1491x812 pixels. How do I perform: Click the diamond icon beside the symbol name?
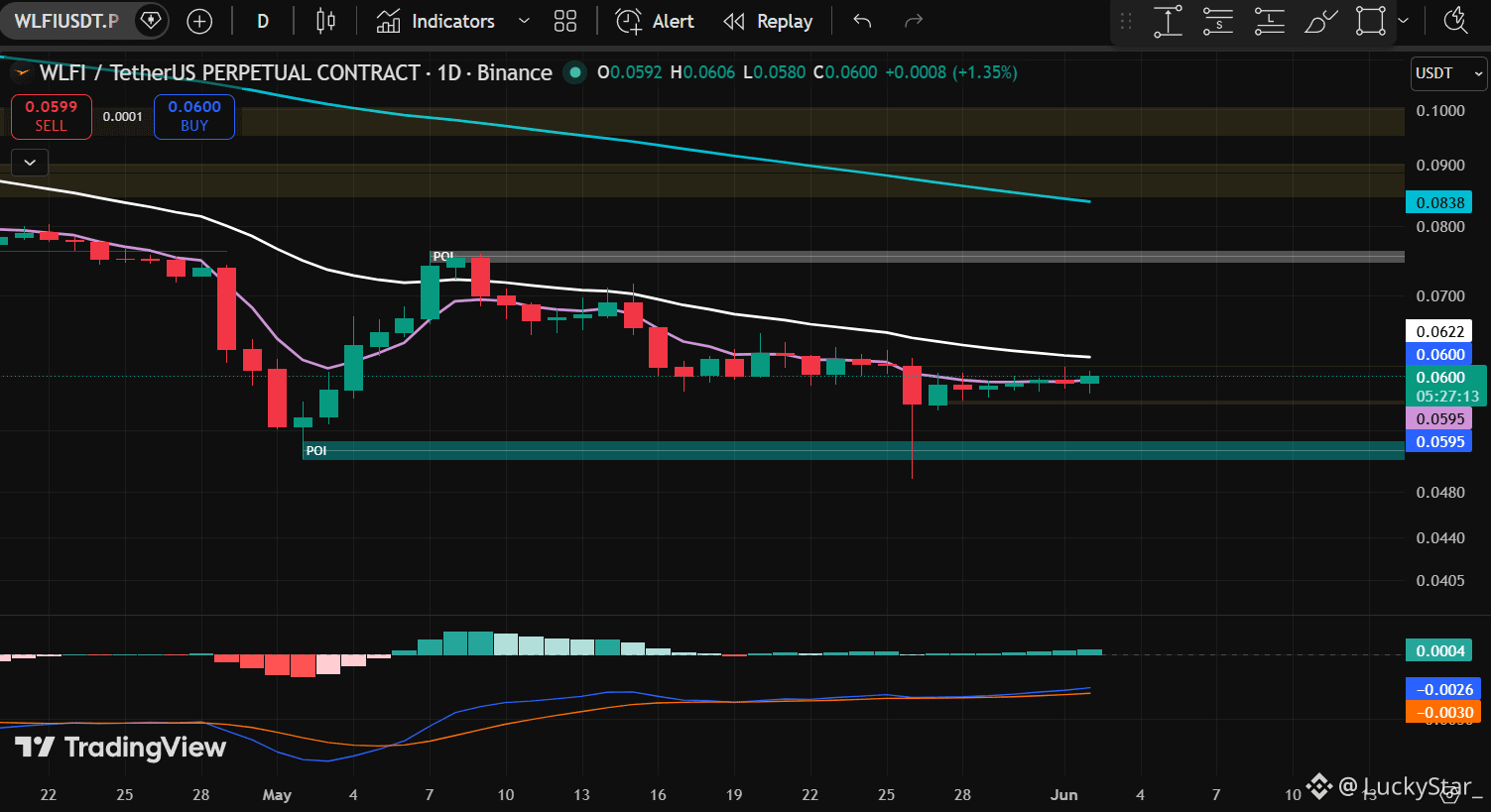click(x=151, y=21)
